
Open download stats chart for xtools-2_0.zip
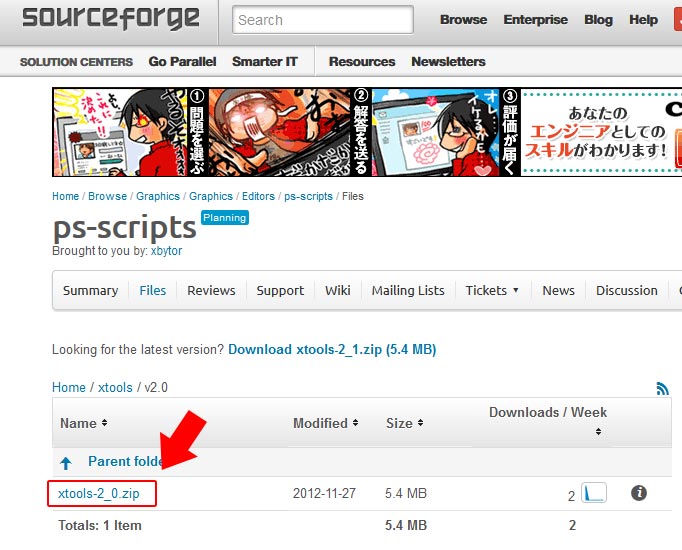(594, 493)
